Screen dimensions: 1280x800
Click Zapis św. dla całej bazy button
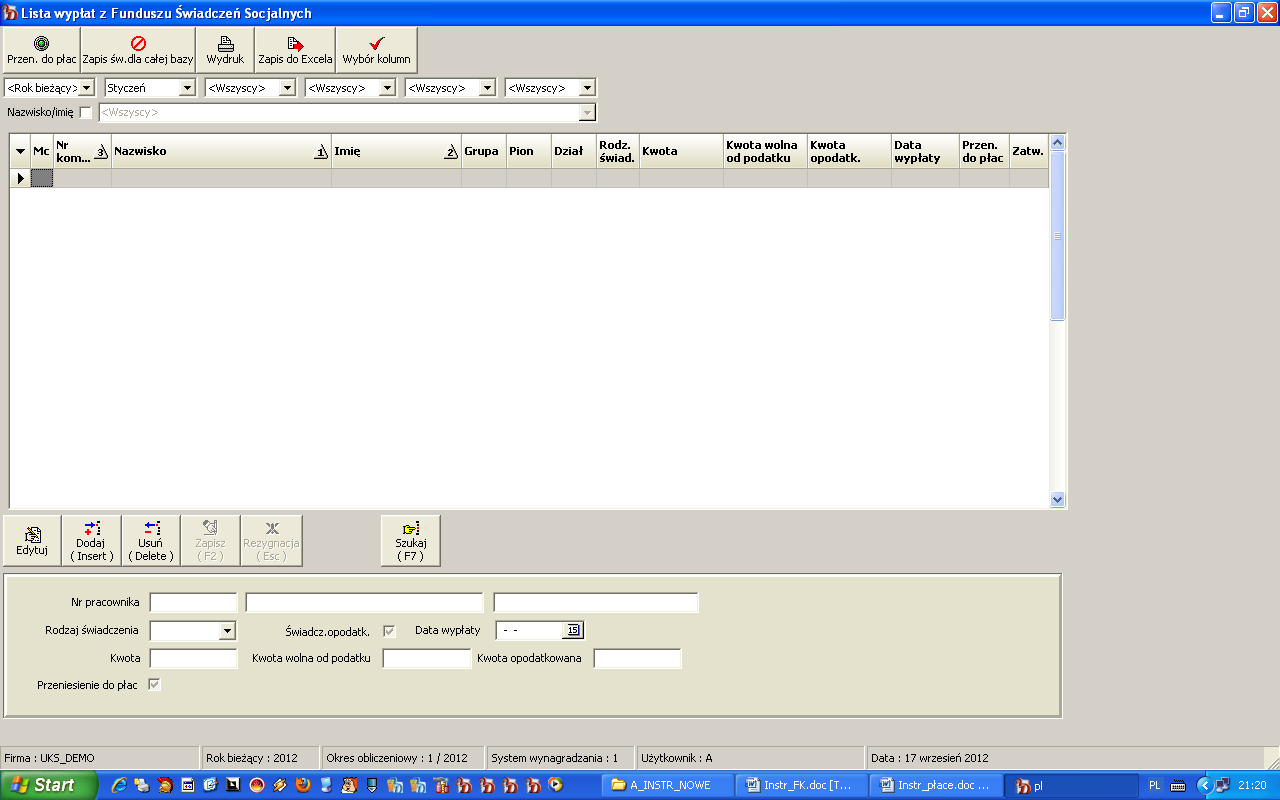[x=138, y=50]
